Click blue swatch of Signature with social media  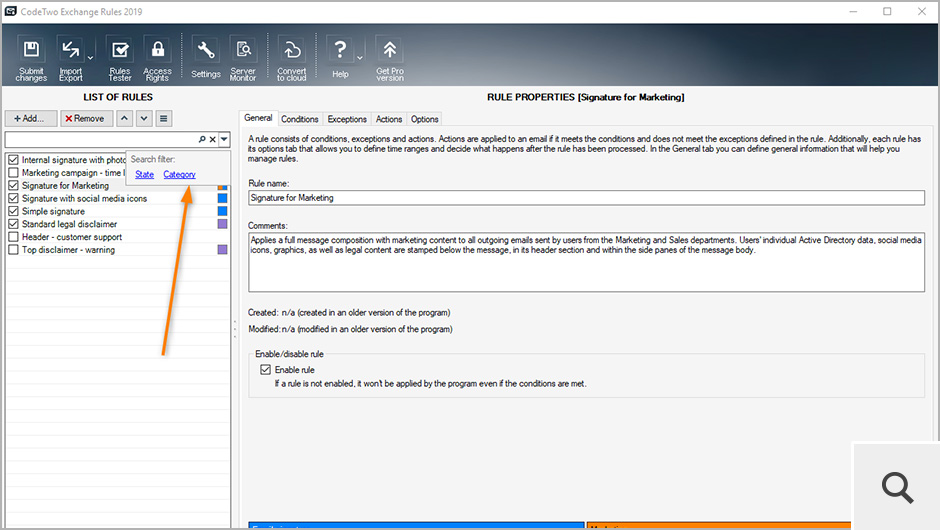point(222,198)
